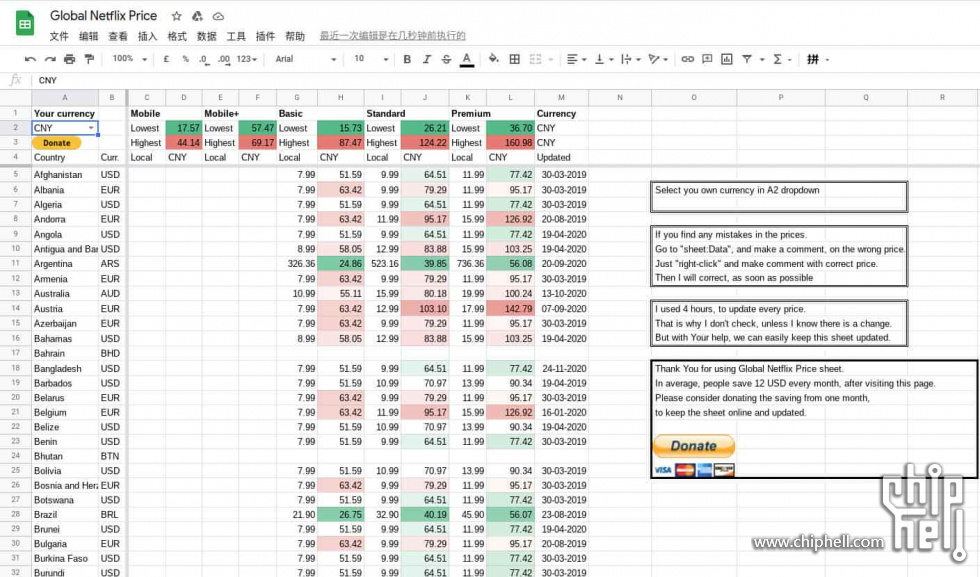Open the 帮助 menu
Viewport: 980px width, 577px height.
click(295, 36)
